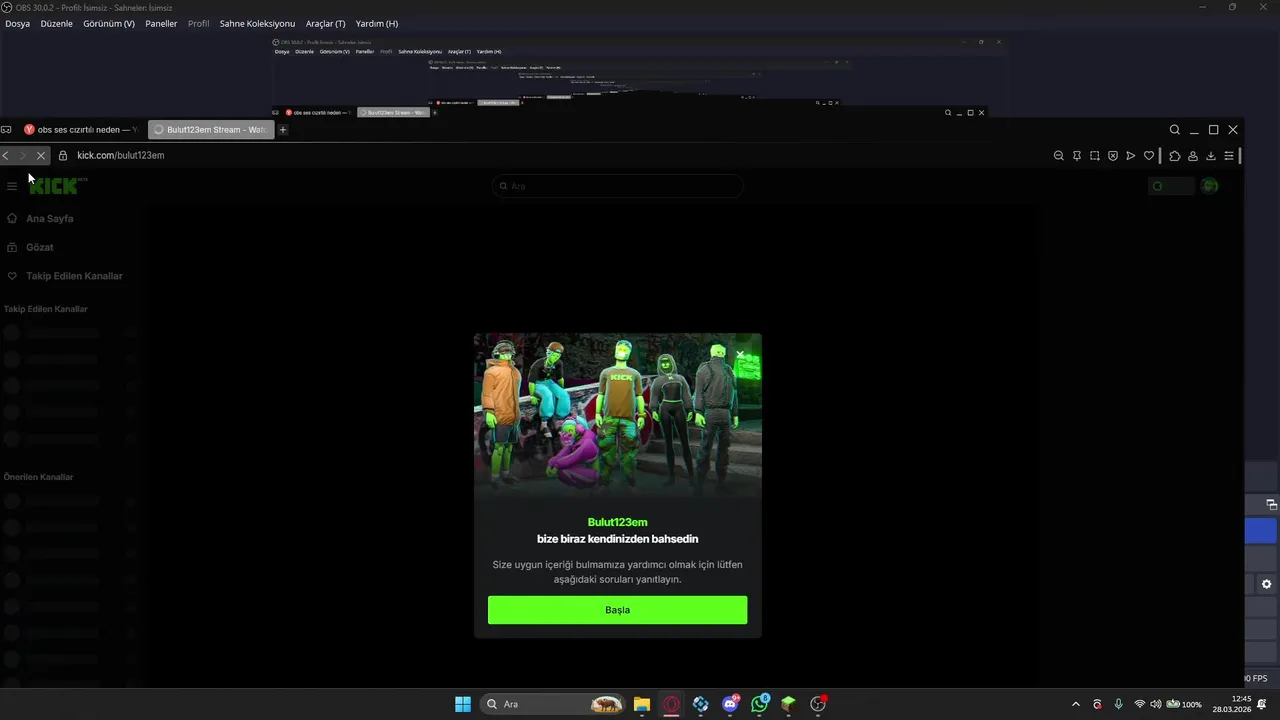Open the Dosya menu in OBS
1280x720 pixels.
[17, 23]
